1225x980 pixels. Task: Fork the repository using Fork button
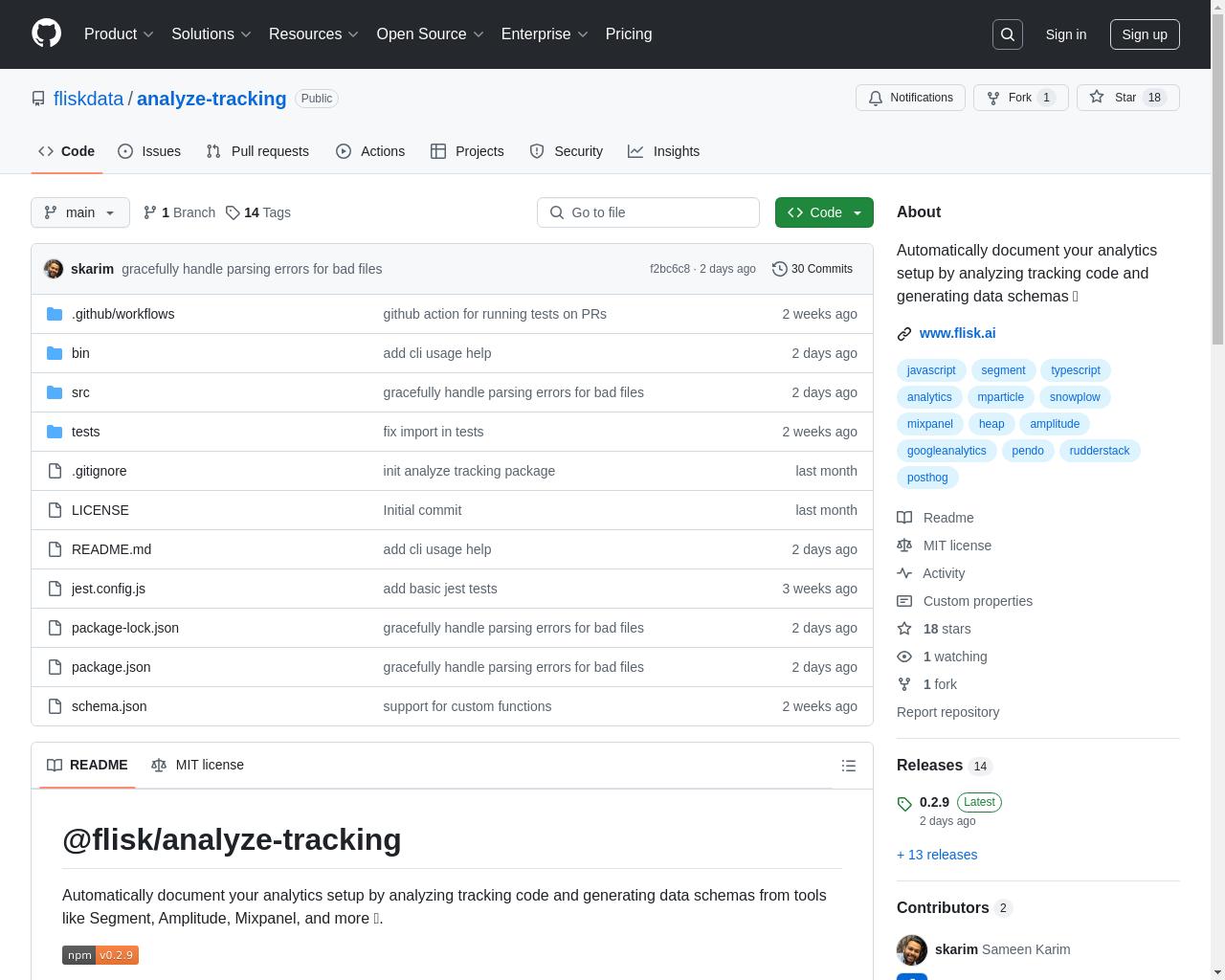[1020, 98]
